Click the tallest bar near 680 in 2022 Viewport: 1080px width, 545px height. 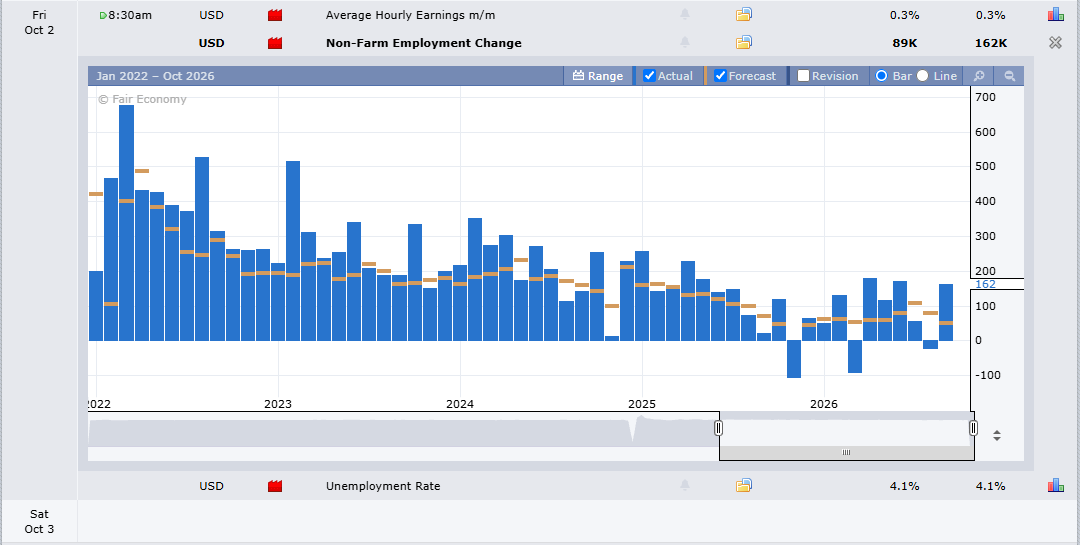[126, 223]
